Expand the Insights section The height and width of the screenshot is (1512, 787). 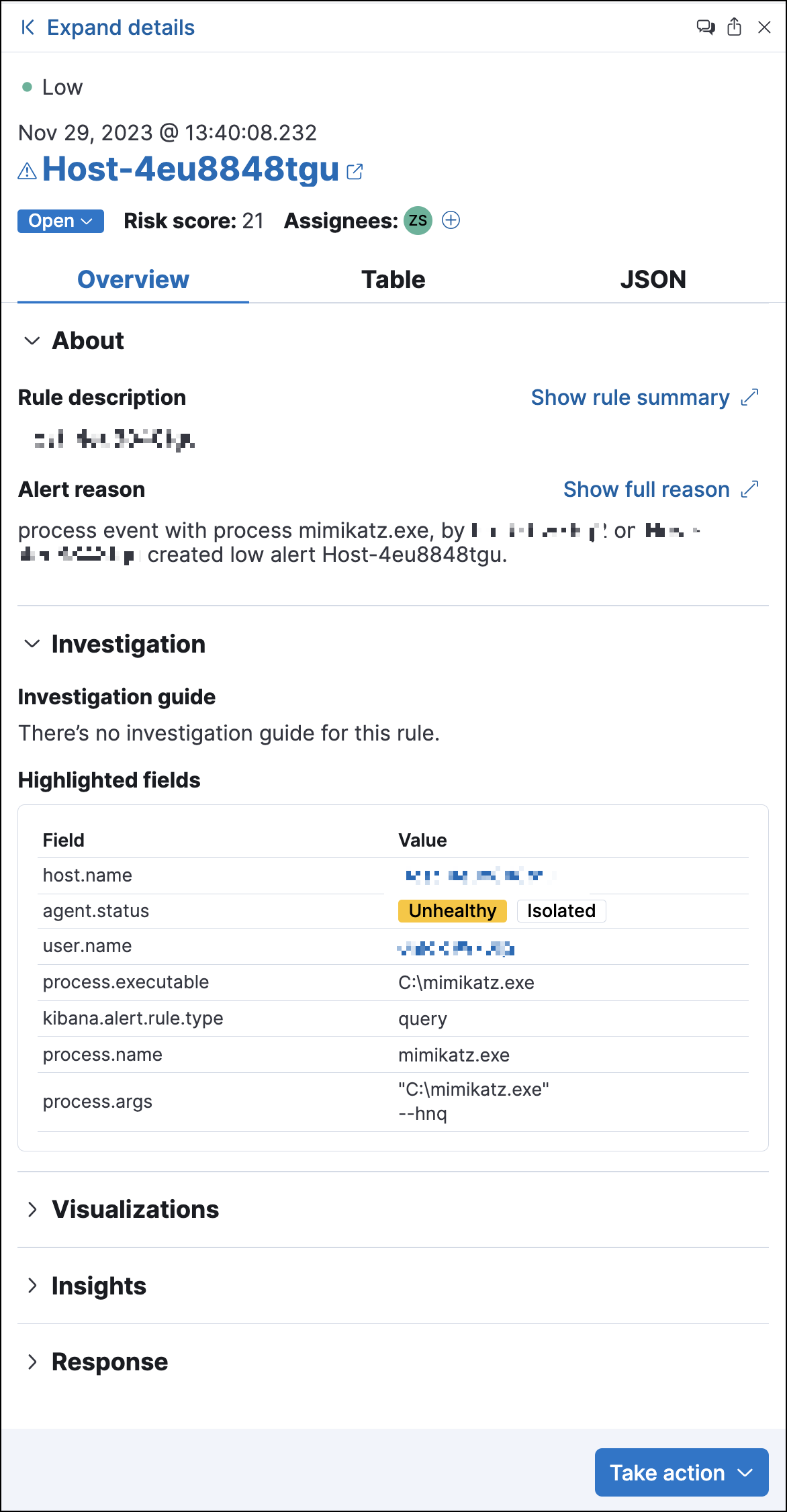(x=32, y=1286)
